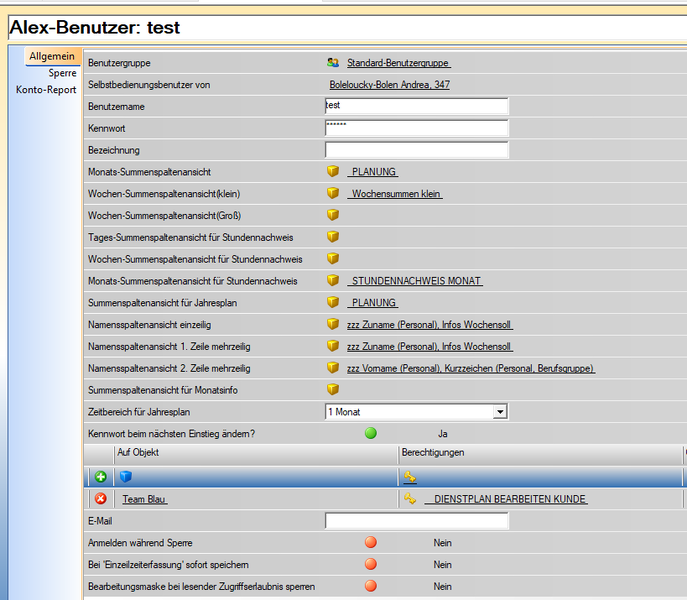Toggle 'Kennwort beim nächsten Einstieg ändern' green indicator

(x=370, y=434)
